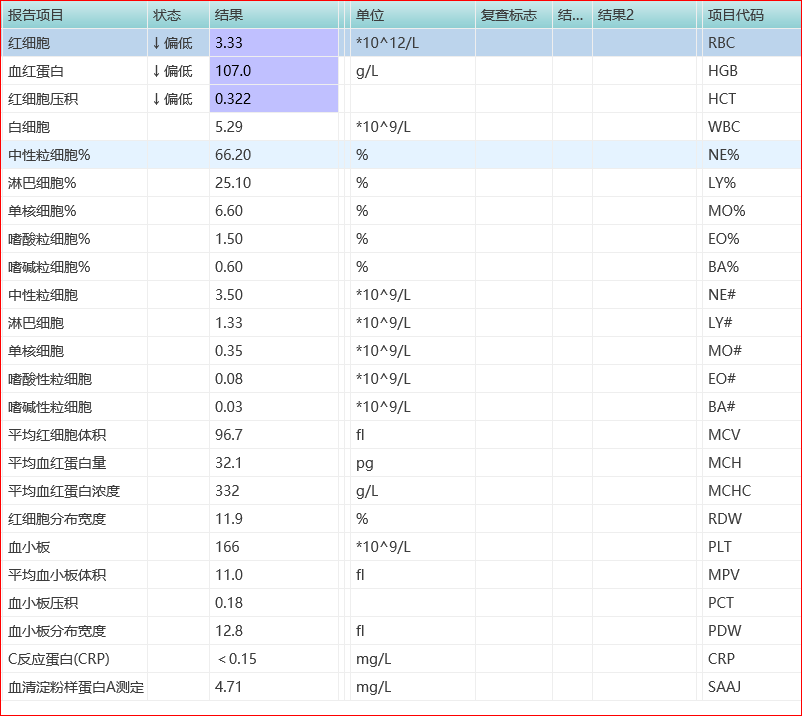802x716 pixels.
Task: Click the 0.35 result value
Action: click(x=229, y=351)
